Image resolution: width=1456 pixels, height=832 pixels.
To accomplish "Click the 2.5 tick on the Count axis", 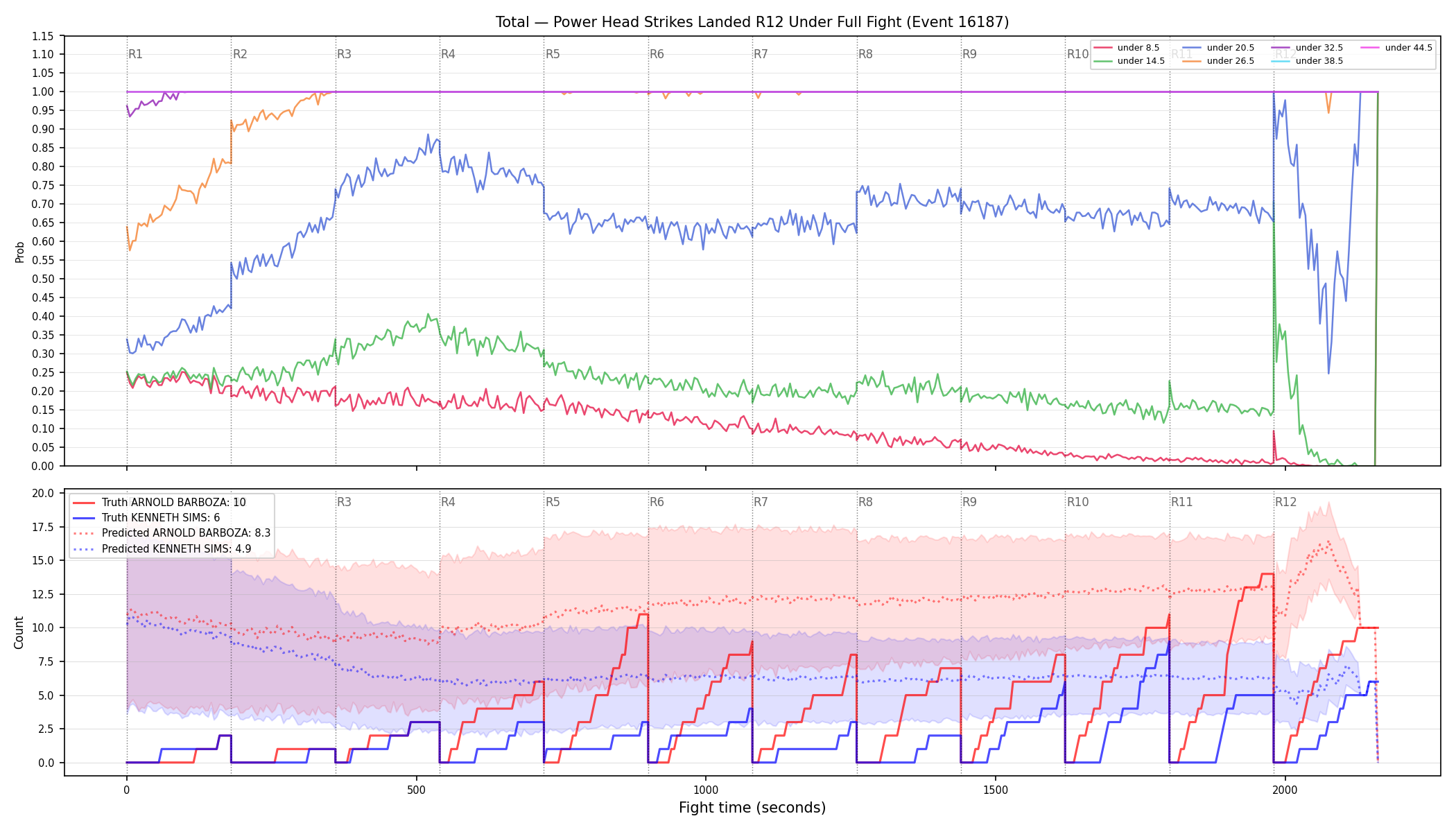I will click(x=45, y=729).
